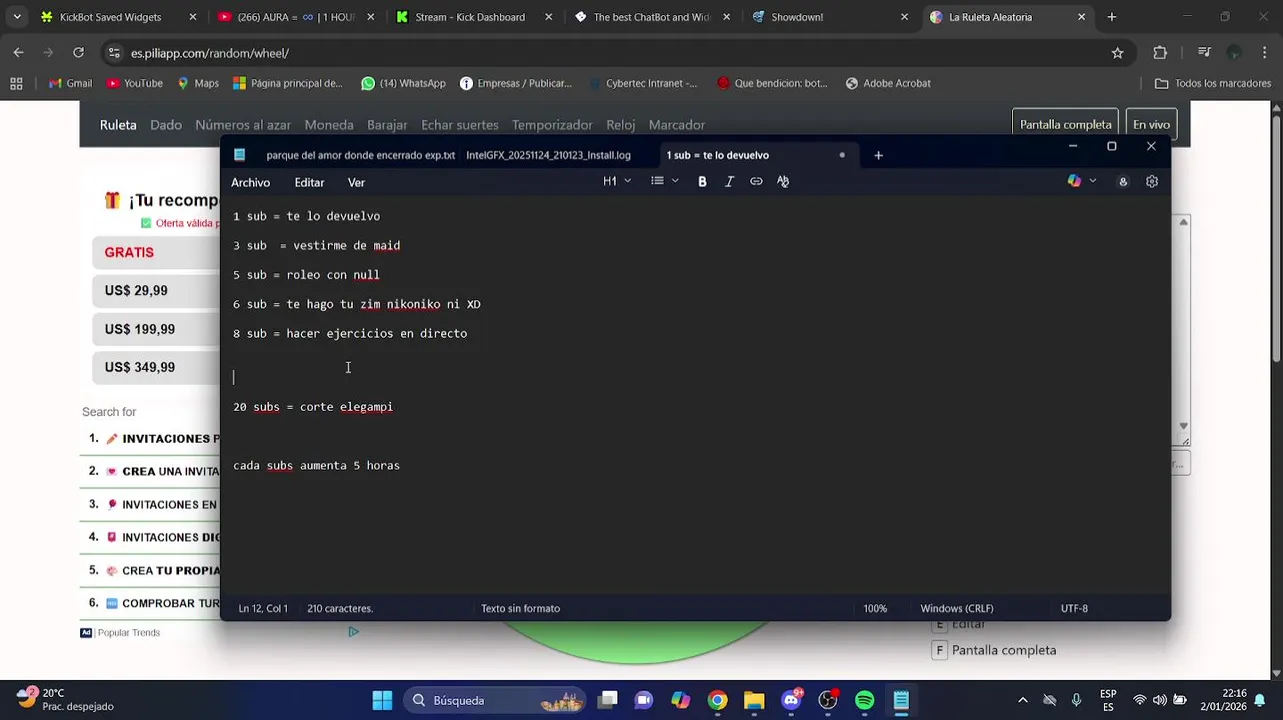This screenshot has height=720, width=1283.
Task: Insert a link from Notepad toolbar
Action: (756, 181)
